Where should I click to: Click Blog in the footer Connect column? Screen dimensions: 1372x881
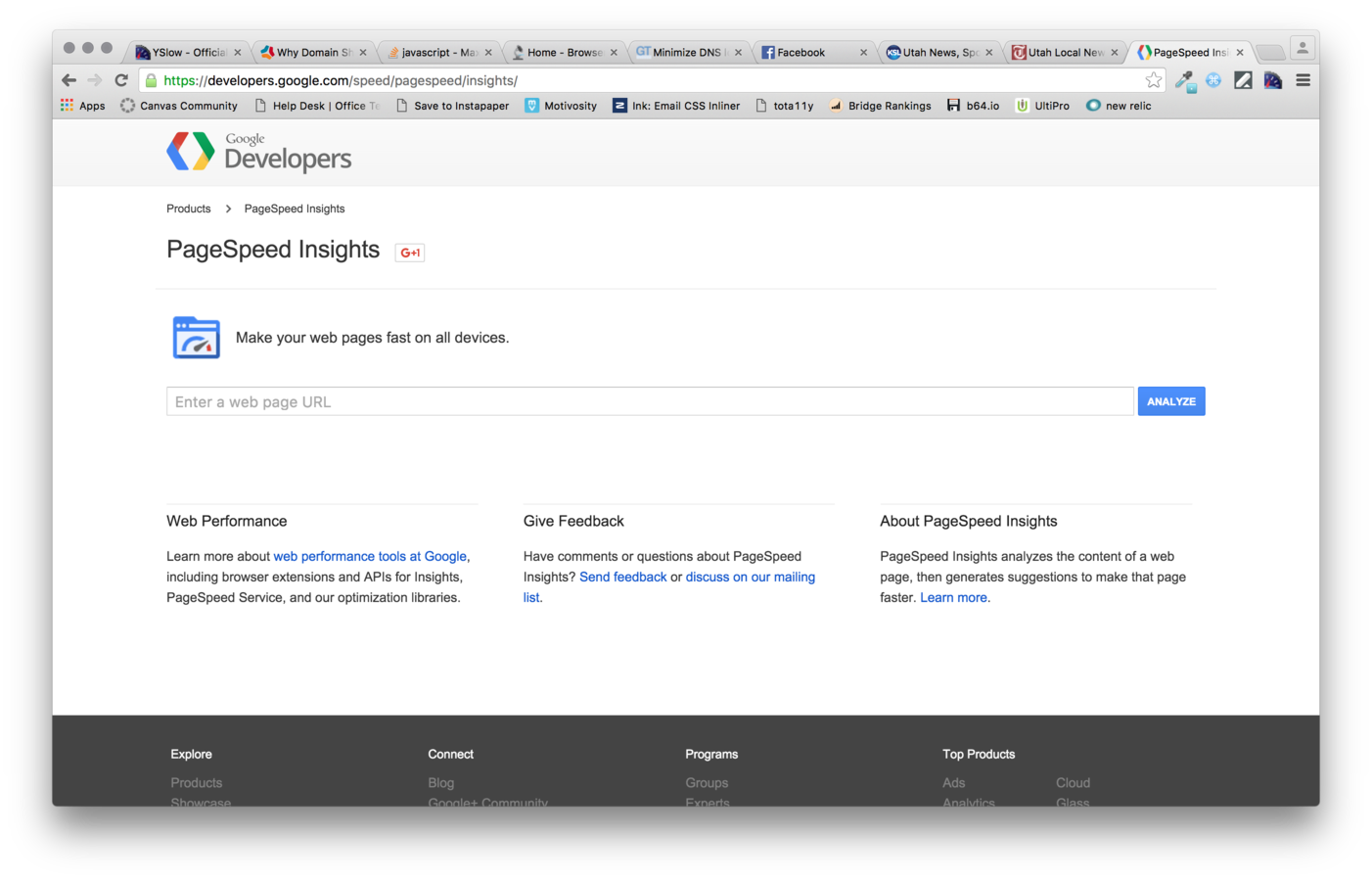pos(441,782)
